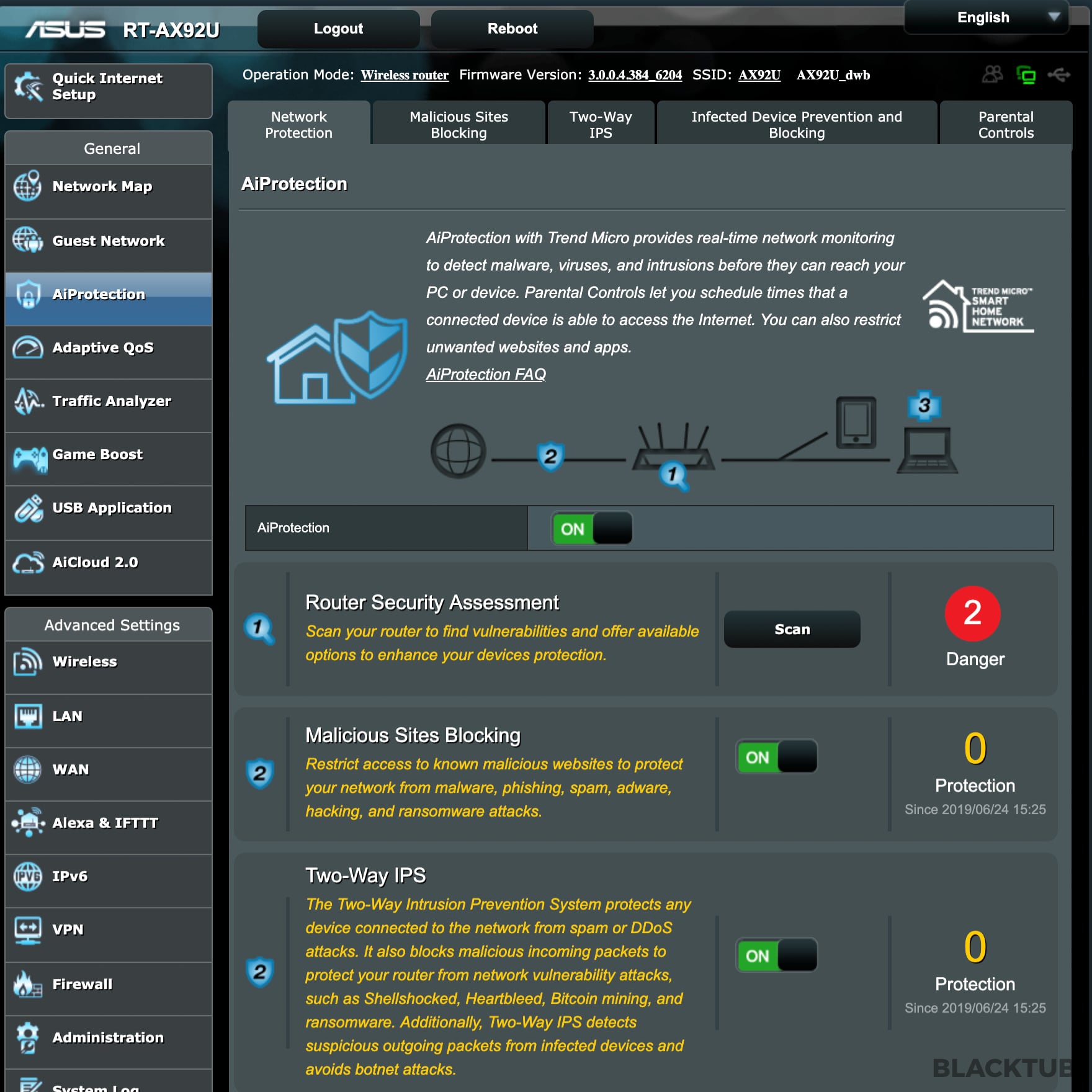Click the Administration gear person icon
Image resolution: width=1092 pixels, height=1092 pixels.
coord(27,1037)
